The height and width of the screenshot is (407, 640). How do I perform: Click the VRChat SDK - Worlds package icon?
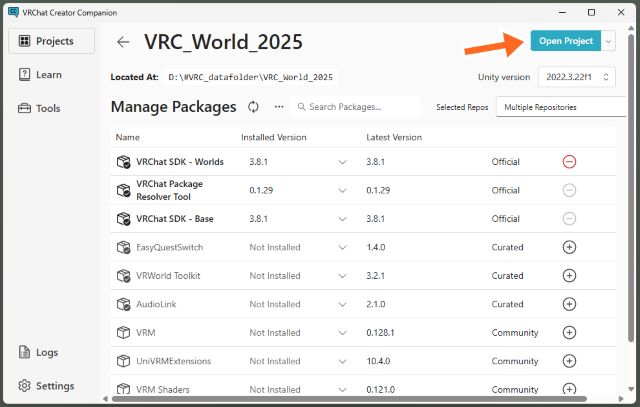click(x=123, y=162)
